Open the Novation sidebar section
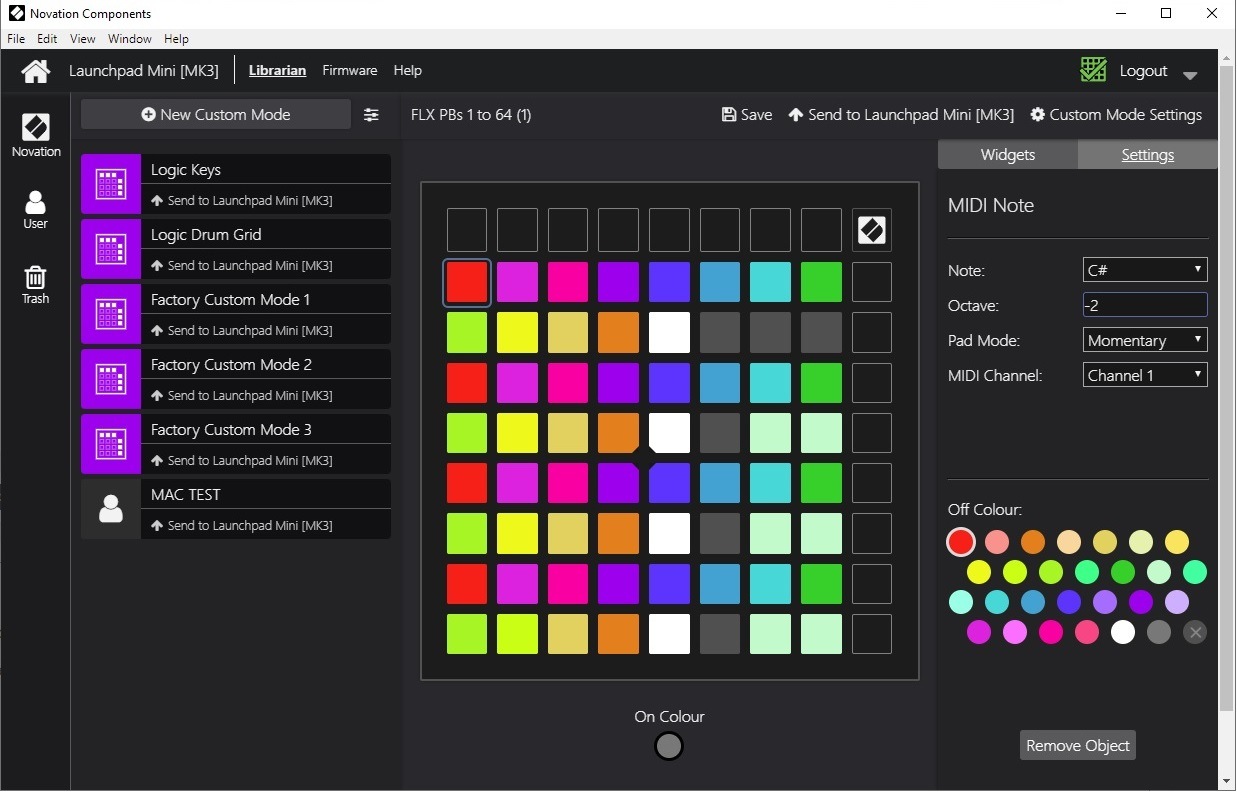 point(36,135)
